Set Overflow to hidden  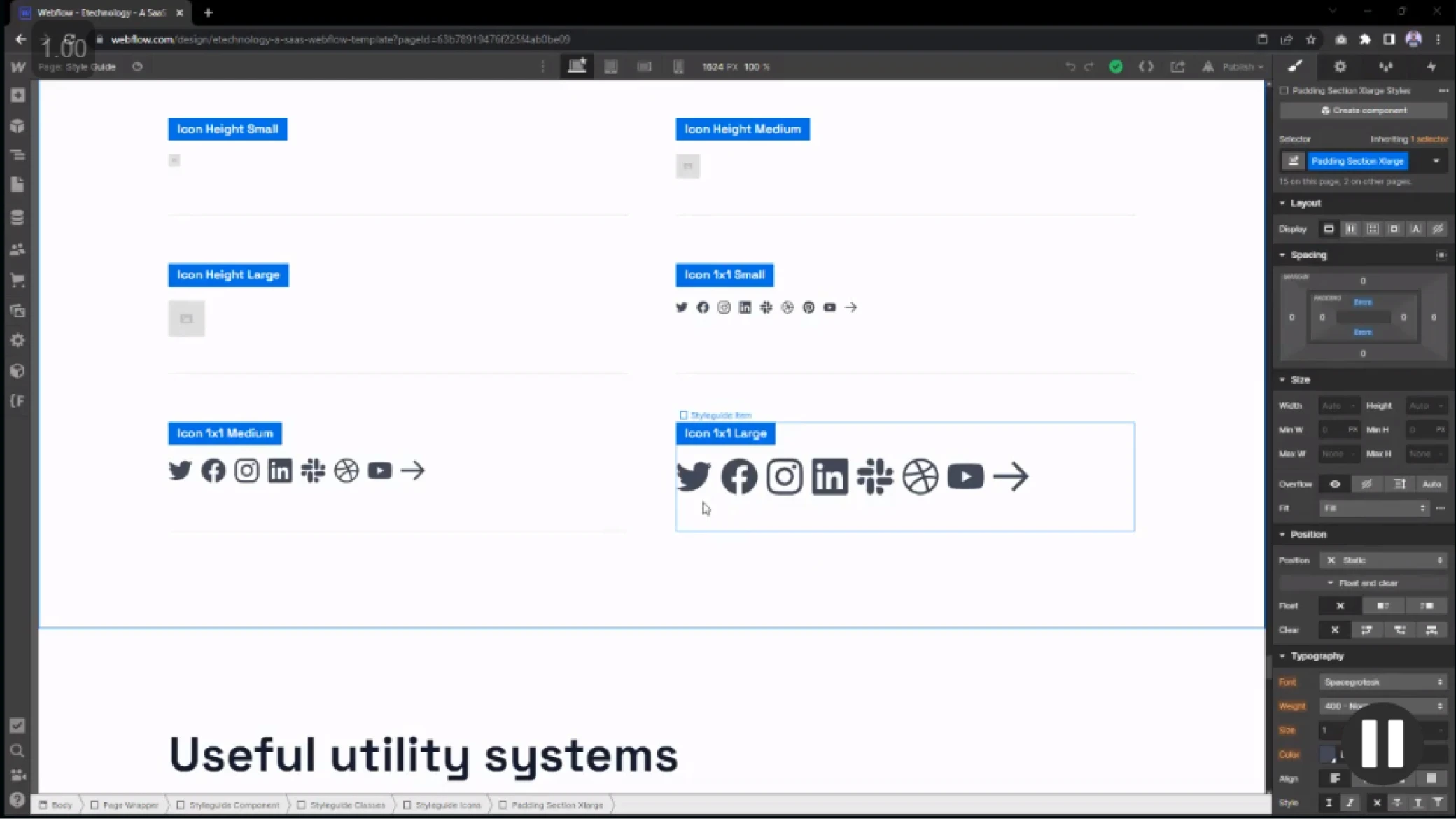[1367, 484]
